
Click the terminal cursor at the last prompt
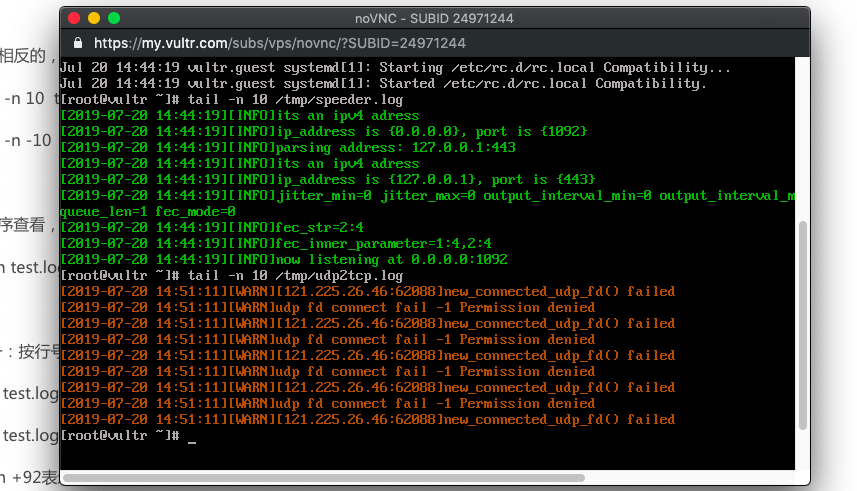click(x=192, y=442)
